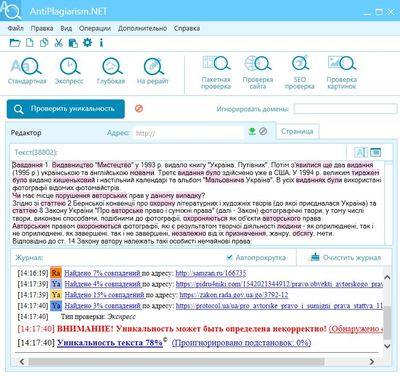This screenshot has height=376, width=400.
Task: Click the orange Ra search engine badge
Action: 56,273
